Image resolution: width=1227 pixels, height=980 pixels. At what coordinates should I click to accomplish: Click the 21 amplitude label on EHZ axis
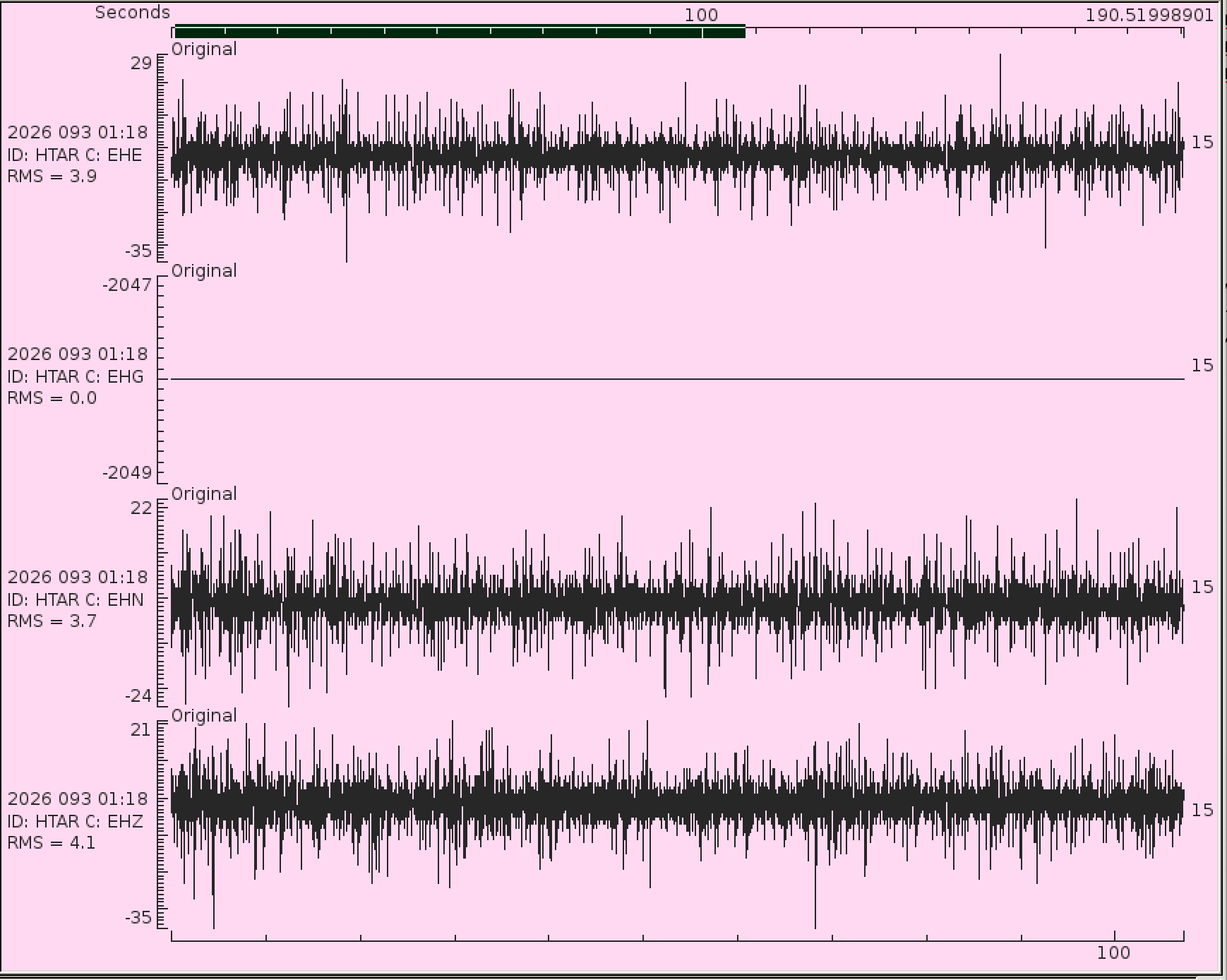point(141,729)
